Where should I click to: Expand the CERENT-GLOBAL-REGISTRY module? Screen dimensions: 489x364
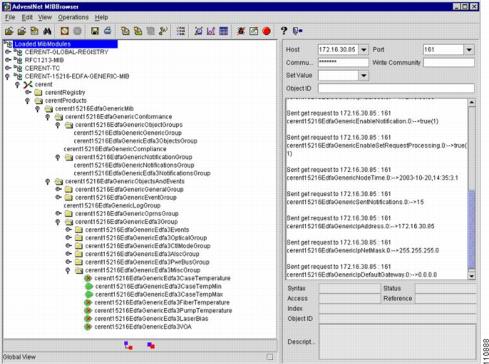coord(8,52)
